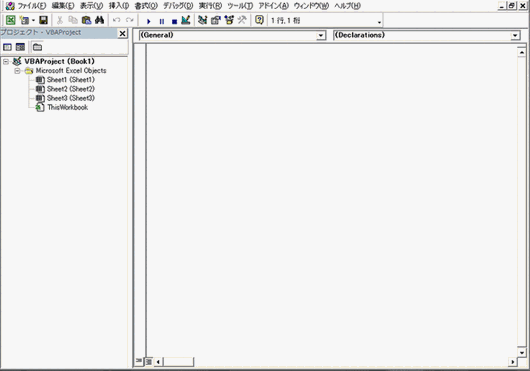530x371 pixels.
Task: Select Sheet1 (Sheet1) in project tree
Action: [x=71, y=80]
